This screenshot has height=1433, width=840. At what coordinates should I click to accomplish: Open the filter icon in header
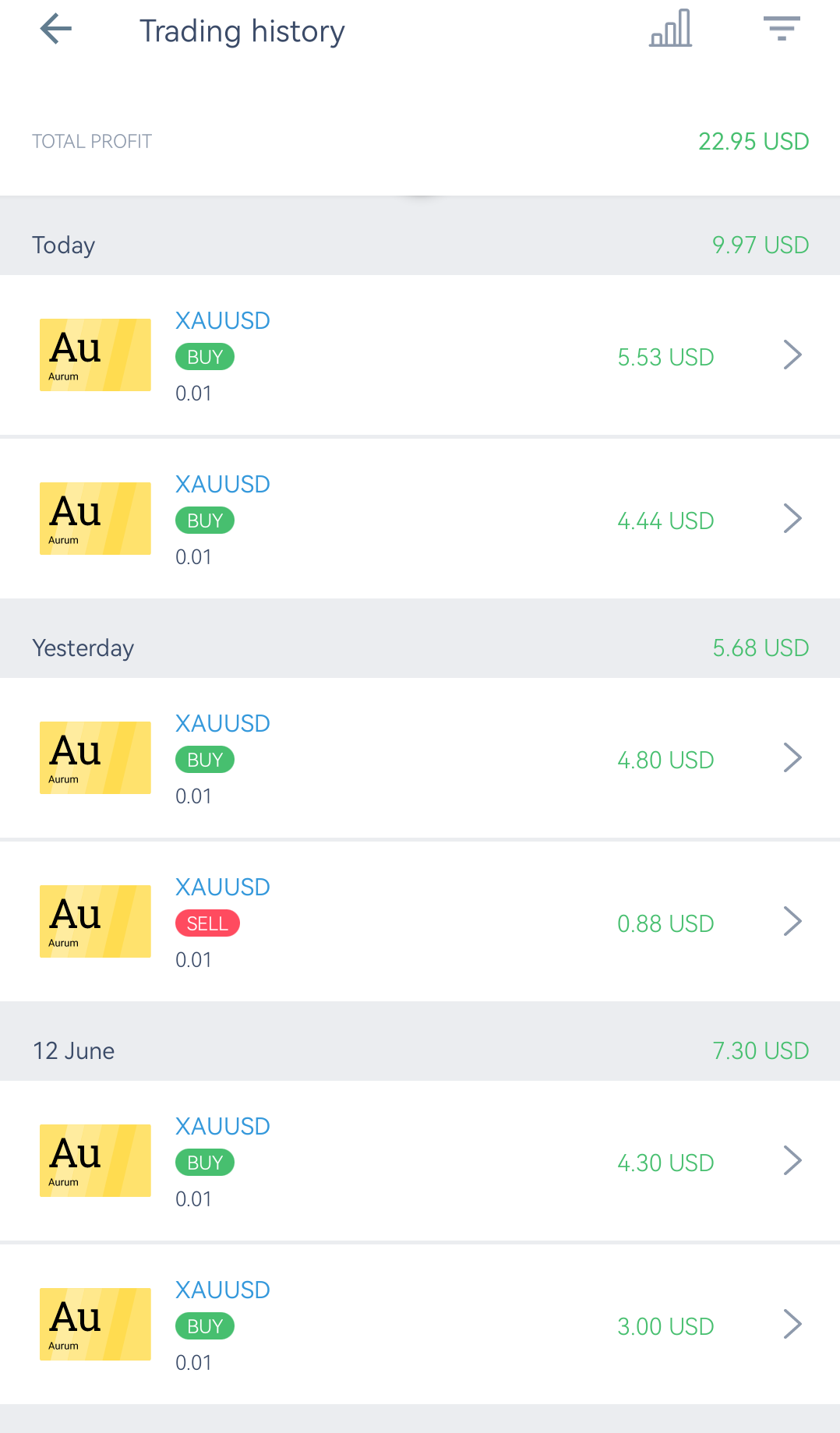(782, 28)
